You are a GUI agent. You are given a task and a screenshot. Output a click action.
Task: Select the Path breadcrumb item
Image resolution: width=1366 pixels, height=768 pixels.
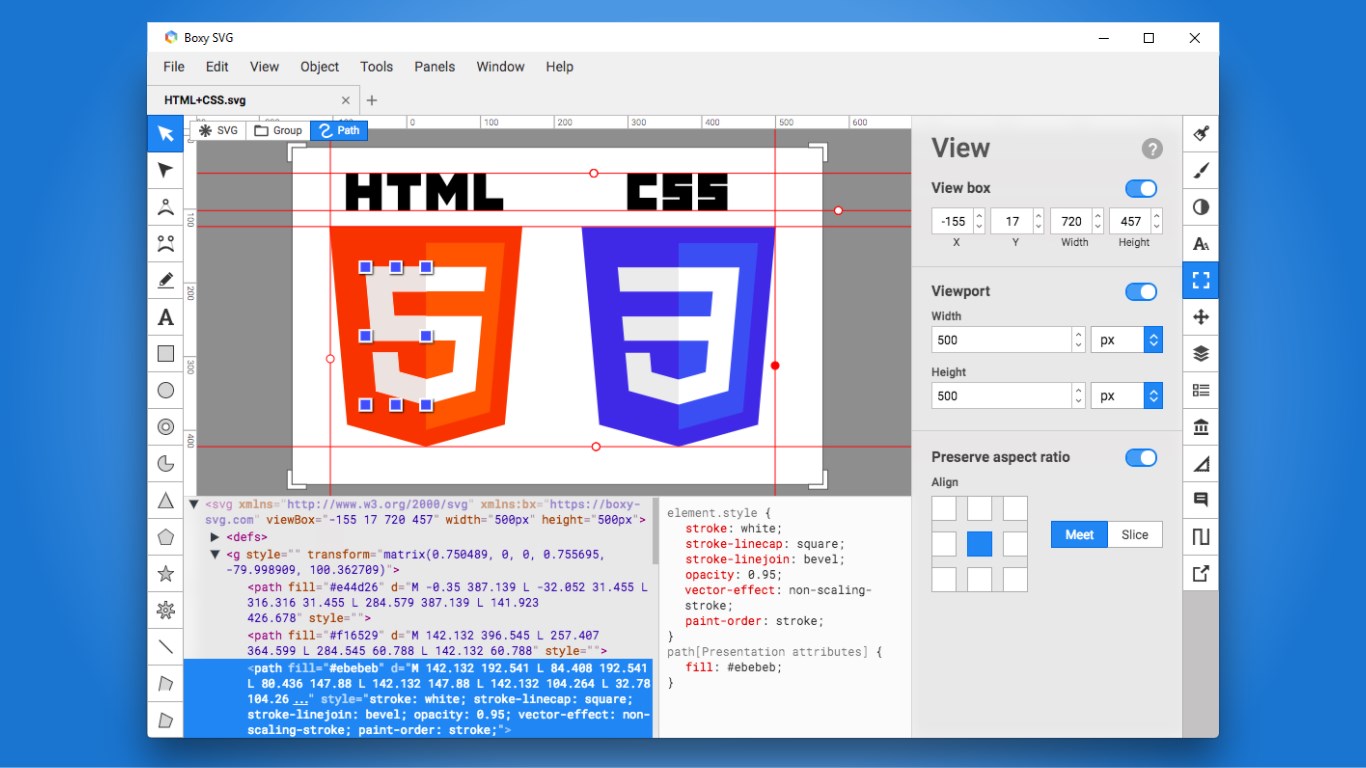[x=339, y=130]
